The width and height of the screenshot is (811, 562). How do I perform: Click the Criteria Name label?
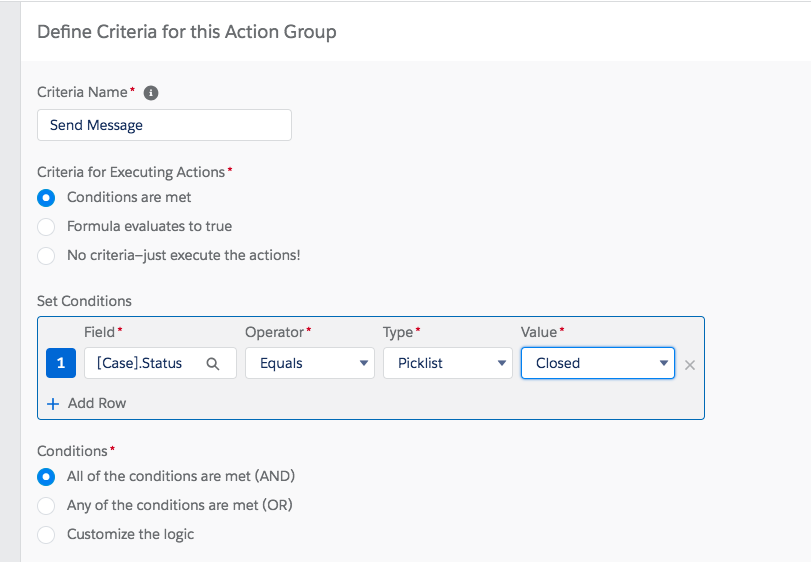coord(82,92)
